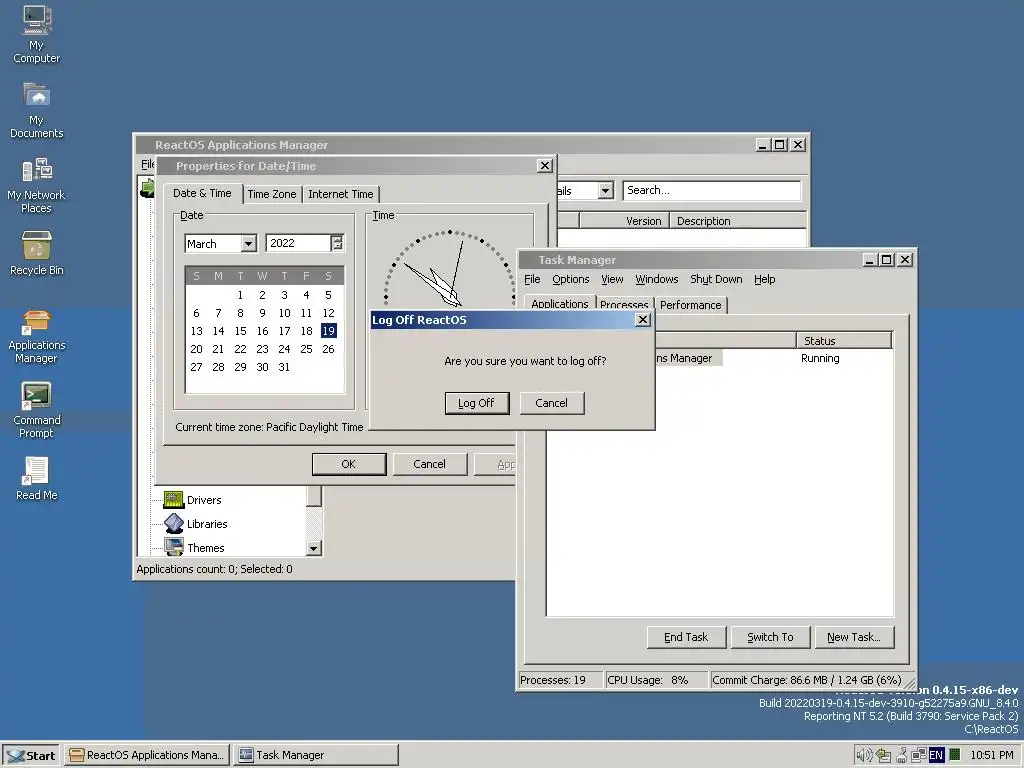
Task: Switch to Internet Time tab
Action: tap(341, 194)
